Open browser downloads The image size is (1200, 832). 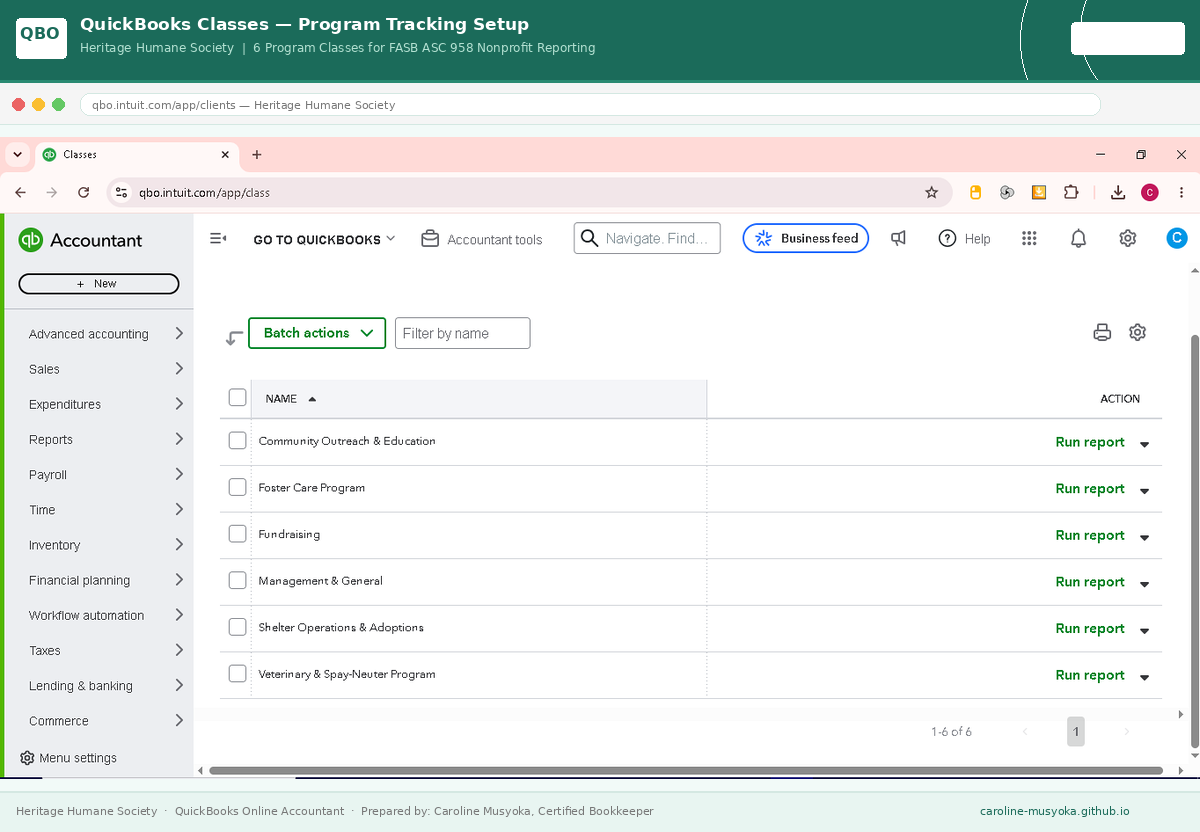pos(1118,192)
